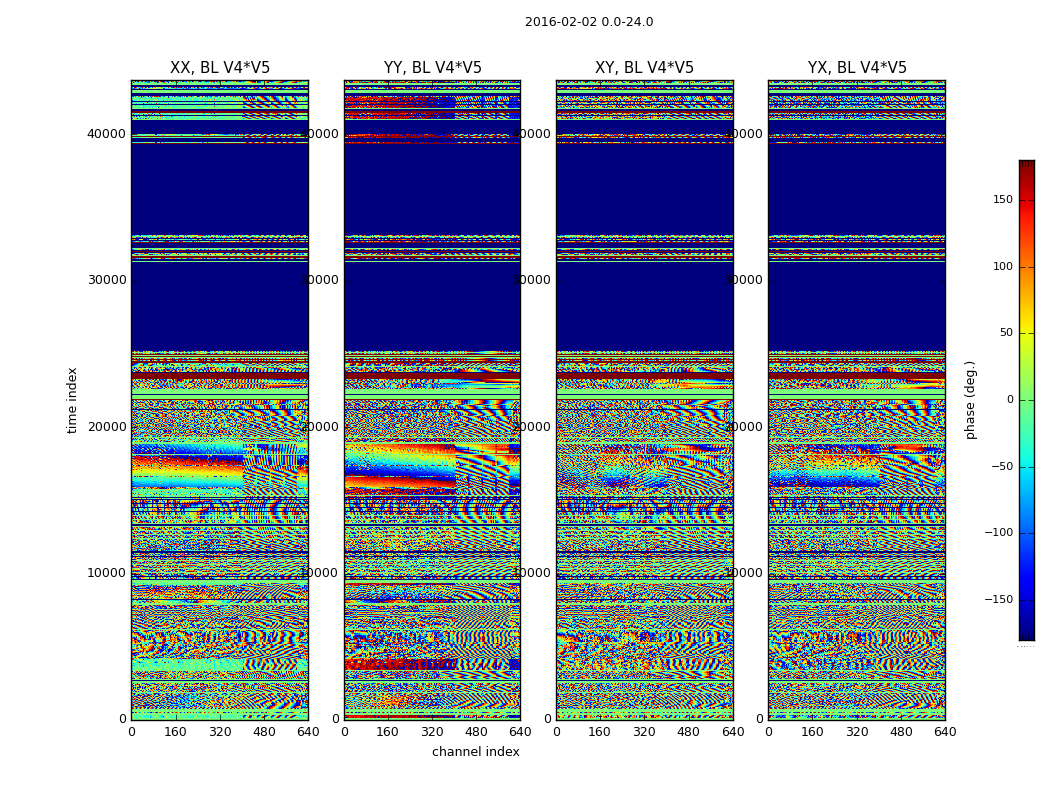Screen dimensions: 1050x800
Task: Select the 'YX, BL V4*V5' subplot title
Action: pos(857,68)
